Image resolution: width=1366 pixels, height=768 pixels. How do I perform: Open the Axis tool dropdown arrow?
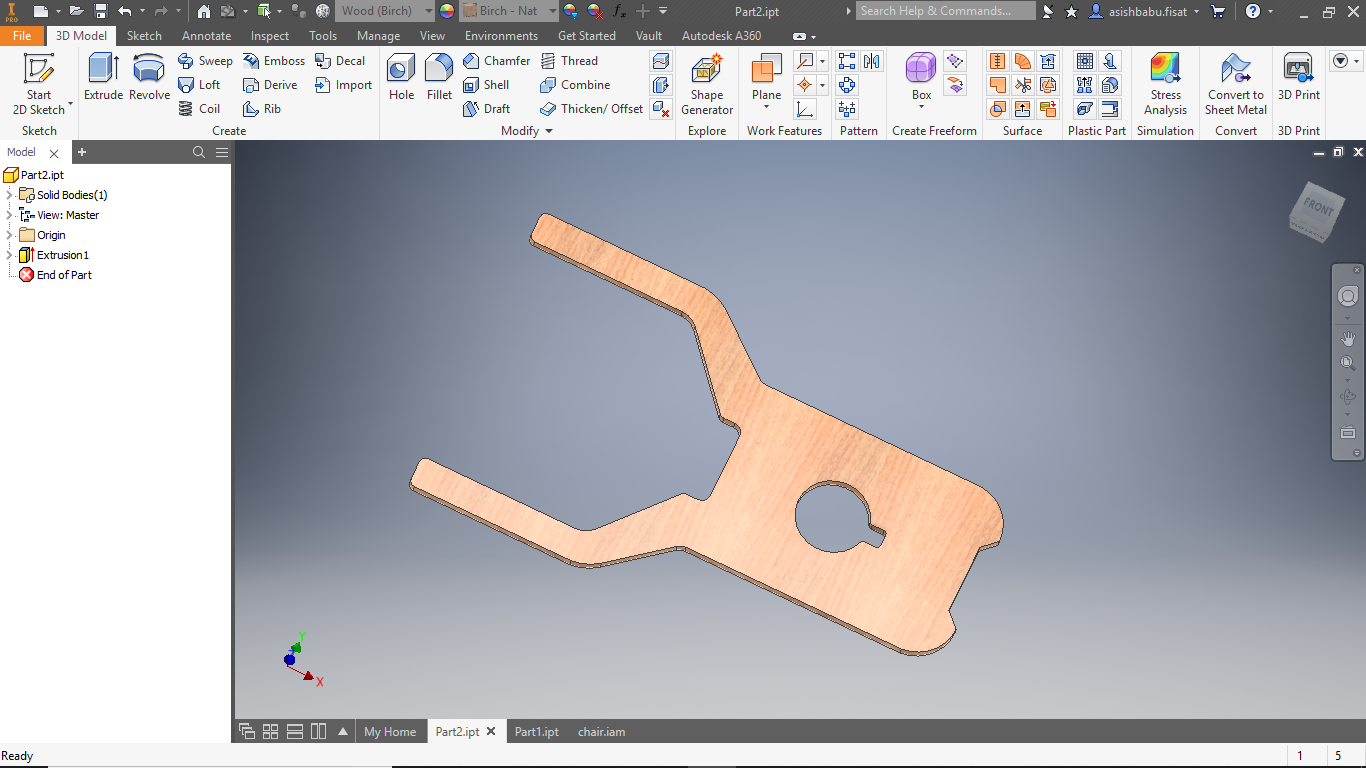(x=822, y=61)
